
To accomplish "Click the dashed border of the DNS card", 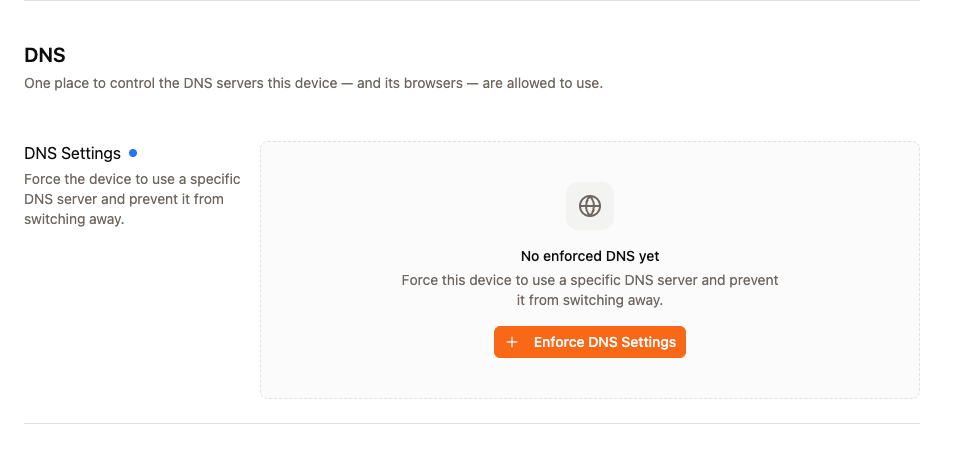I will point(590,142).
